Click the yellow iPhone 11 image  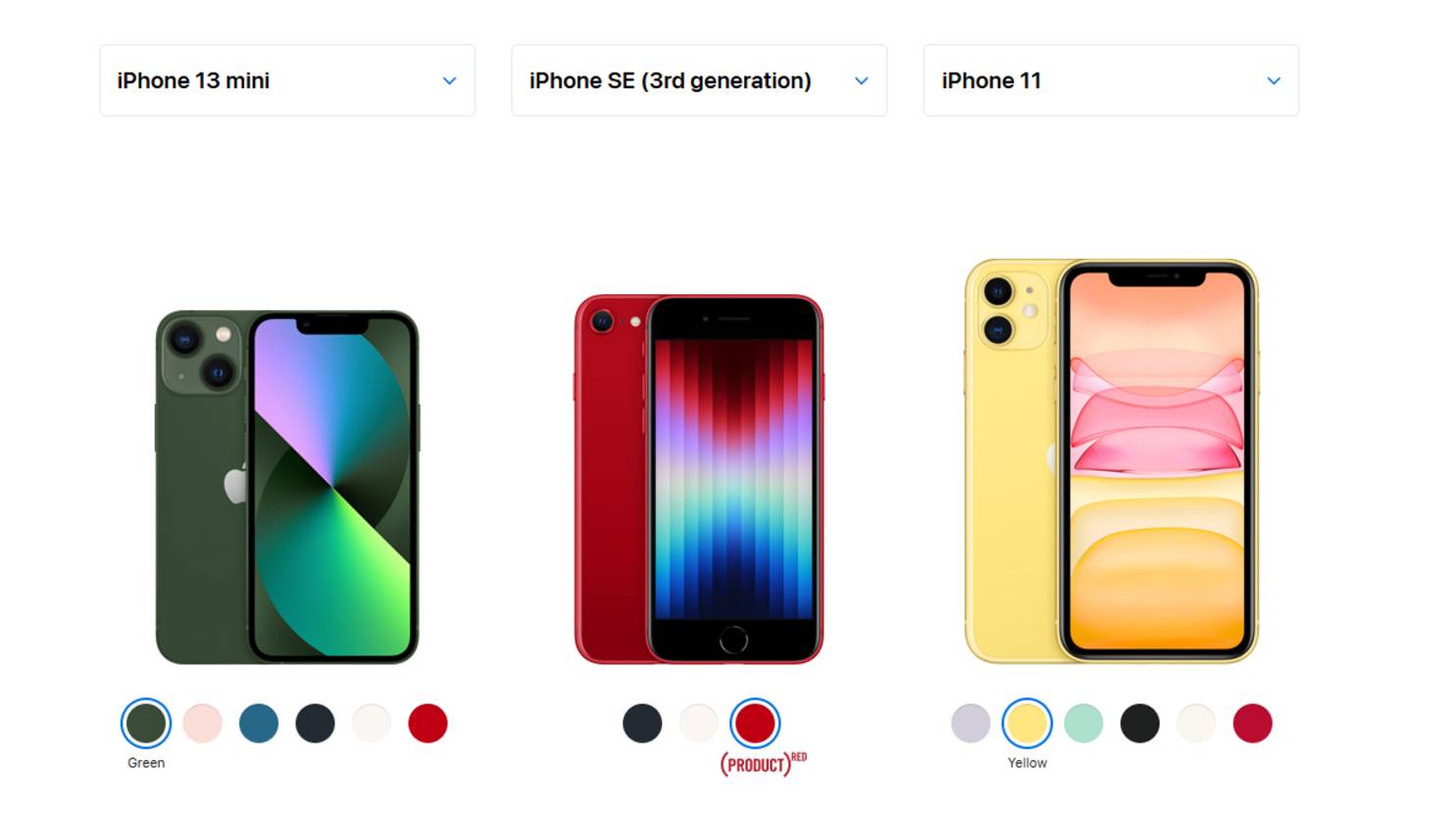[x=1112, y=461]
